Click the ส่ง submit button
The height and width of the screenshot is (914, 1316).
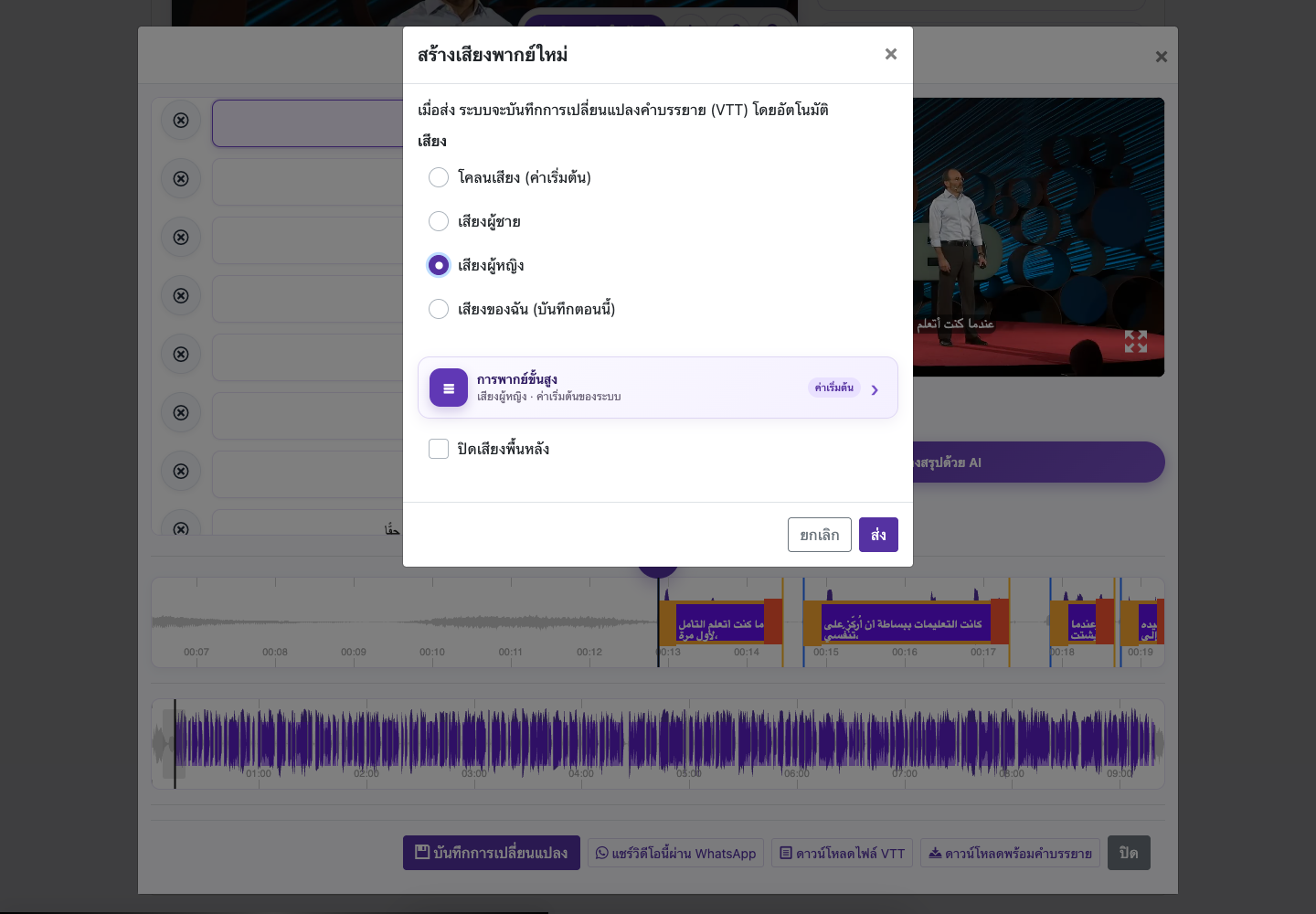878,535
